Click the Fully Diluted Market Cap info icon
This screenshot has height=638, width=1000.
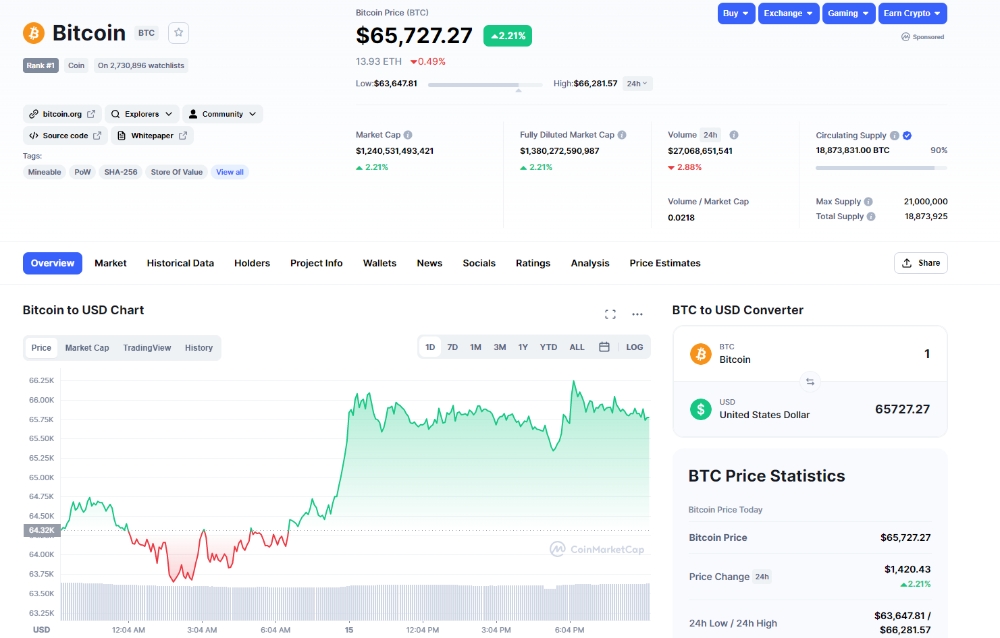(622, 135)
